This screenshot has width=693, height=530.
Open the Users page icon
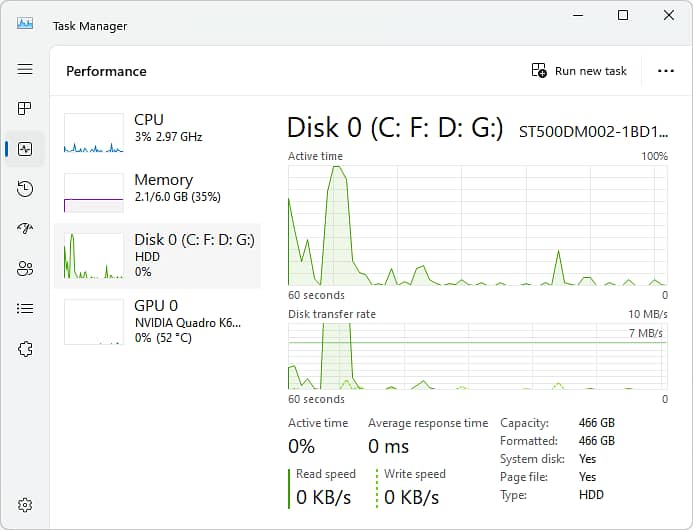pos(25,268)
